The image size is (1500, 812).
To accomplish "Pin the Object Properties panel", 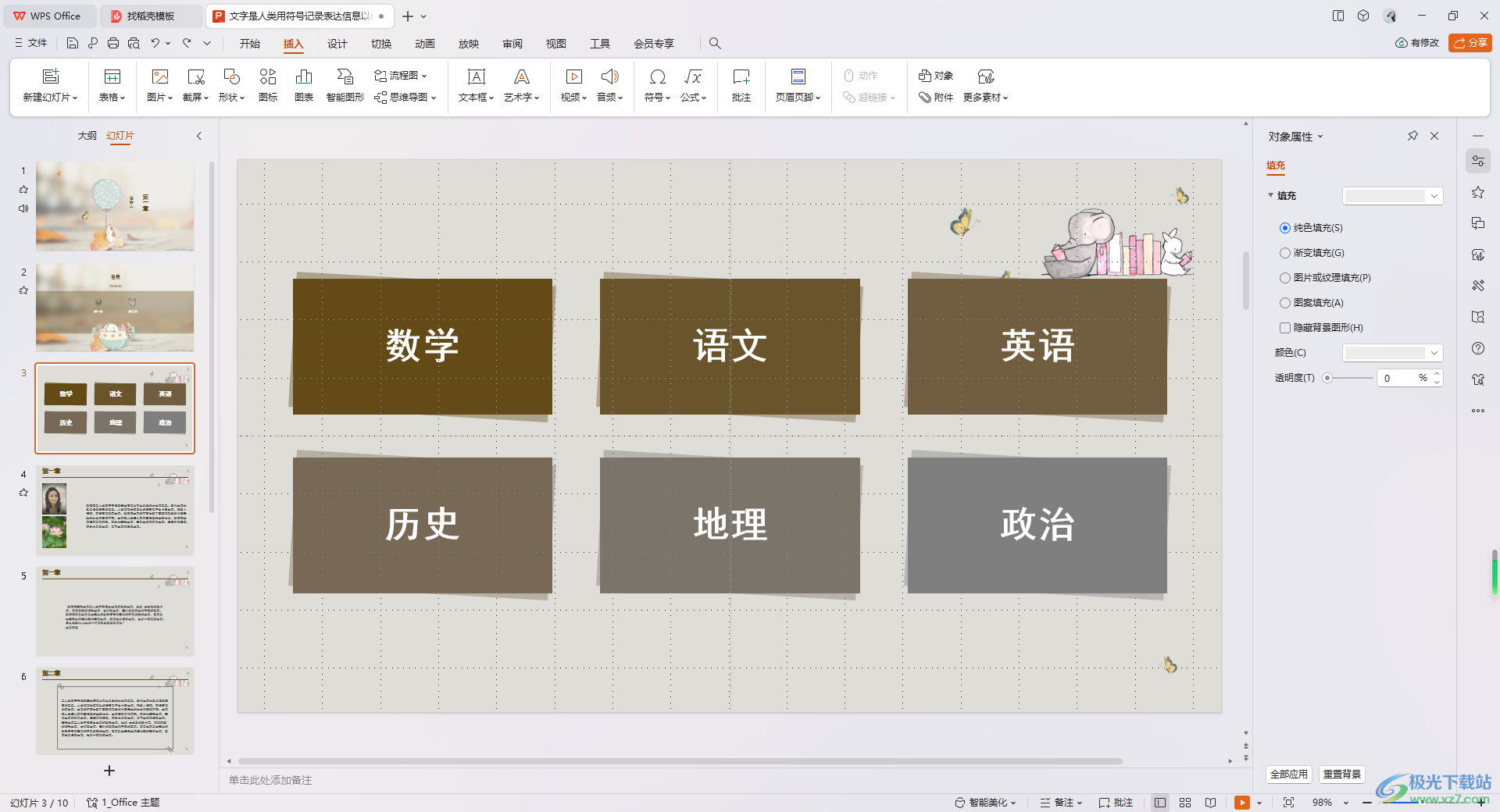I will 1412,136.
